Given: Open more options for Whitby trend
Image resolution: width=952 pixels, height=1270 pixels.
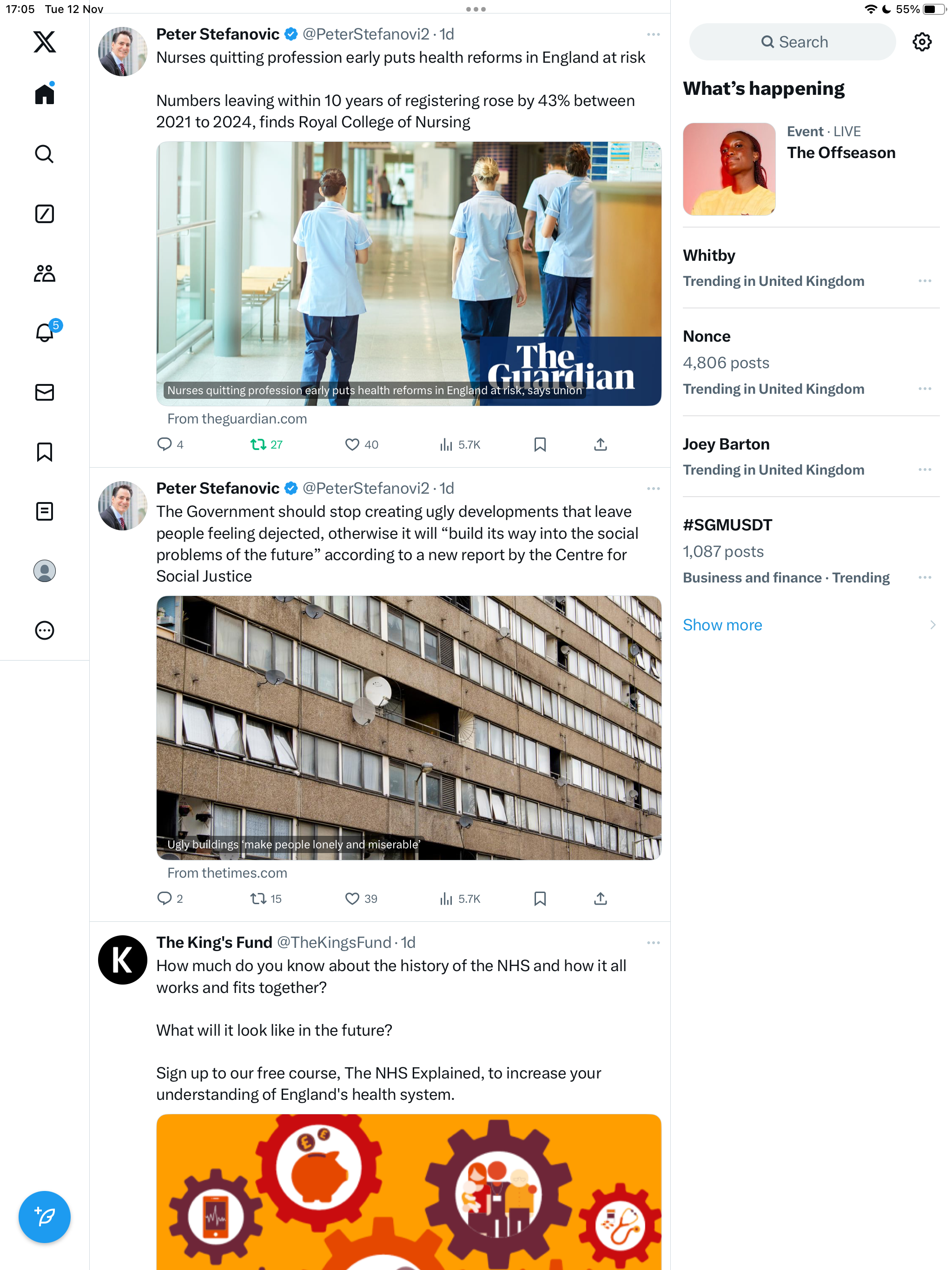Looking at the screenshot, I should (x=925, y=281).
